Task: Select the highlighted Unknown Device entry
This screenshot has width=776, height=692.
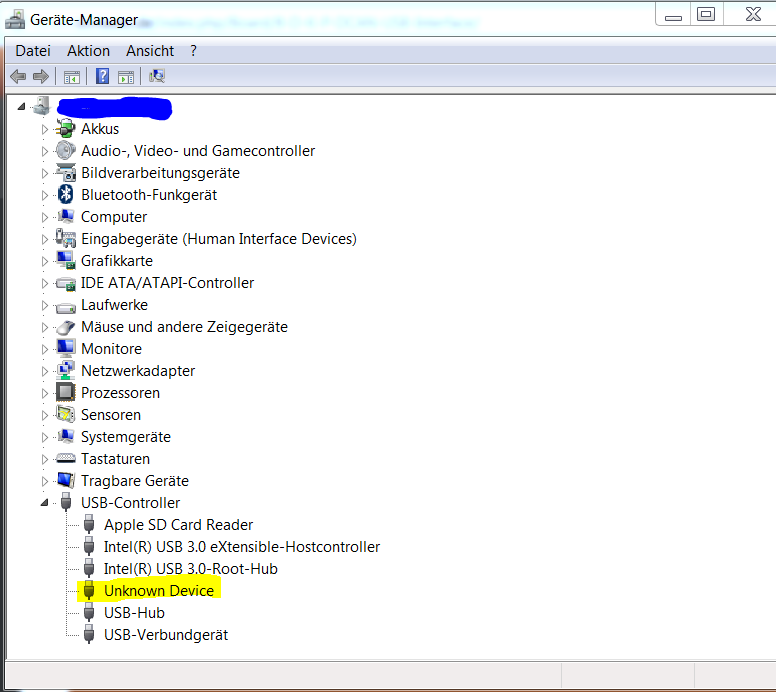Action: coord(158,591)
